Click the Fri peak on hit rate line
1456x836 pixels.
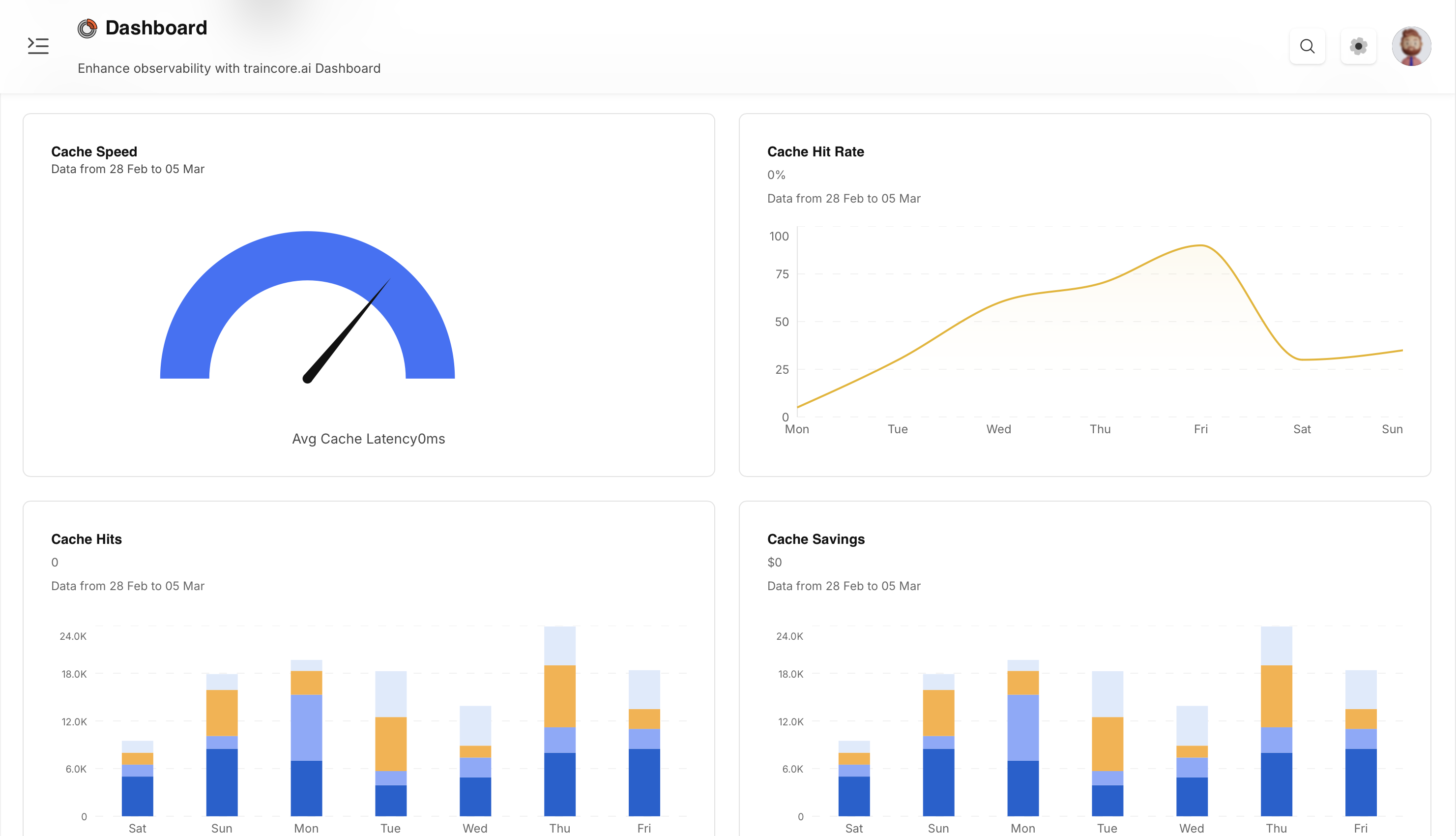click(x=1200, y=246)
